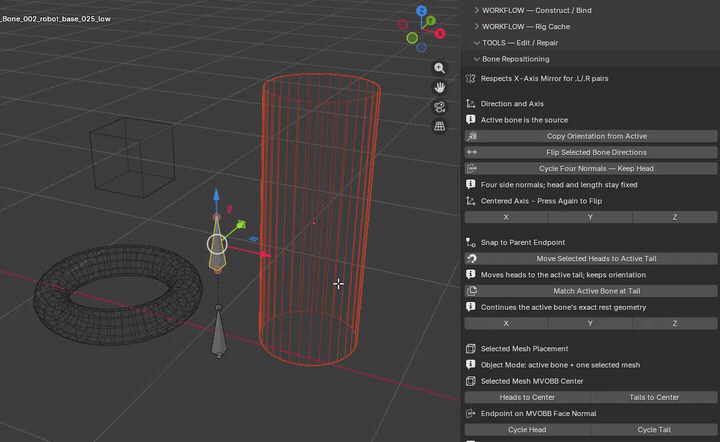Click the Selected Mesh MVOBB Center icon
The width and height of the screenshot is (720, 442).
tap(471, 381)
